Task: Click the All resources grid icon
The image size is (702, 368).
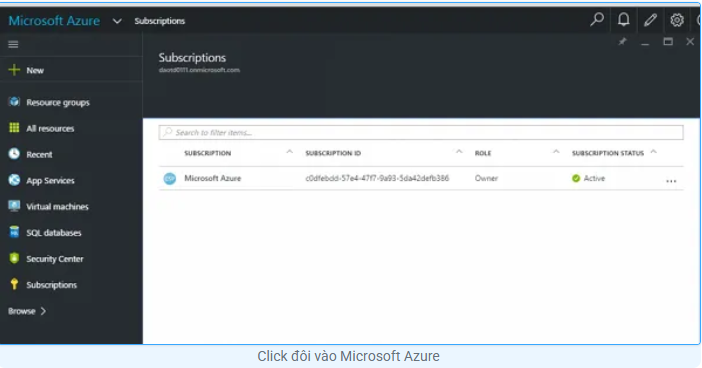Action: coord(14,128)
